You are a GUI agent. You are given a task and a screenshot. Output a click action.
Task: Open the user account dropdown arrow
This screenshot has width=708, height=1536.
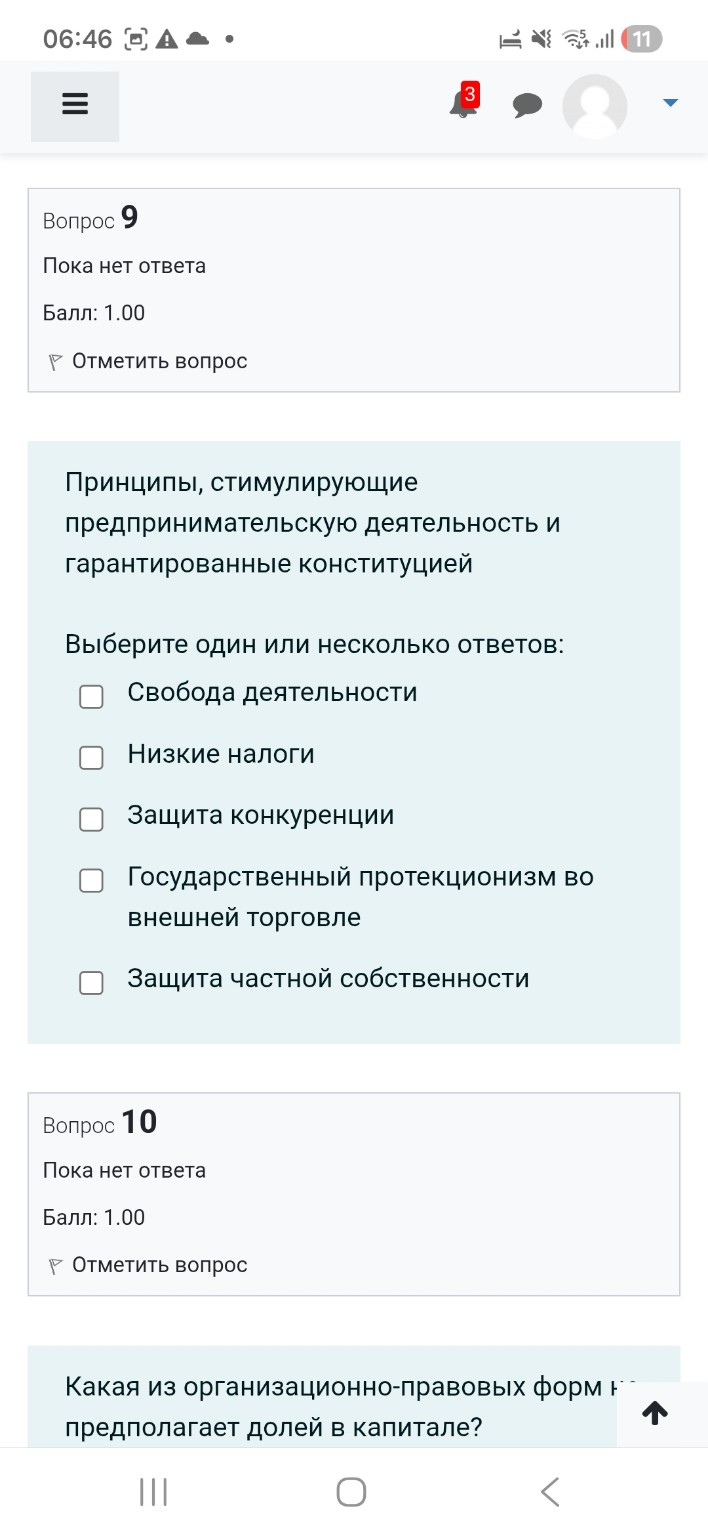[669, 101]
